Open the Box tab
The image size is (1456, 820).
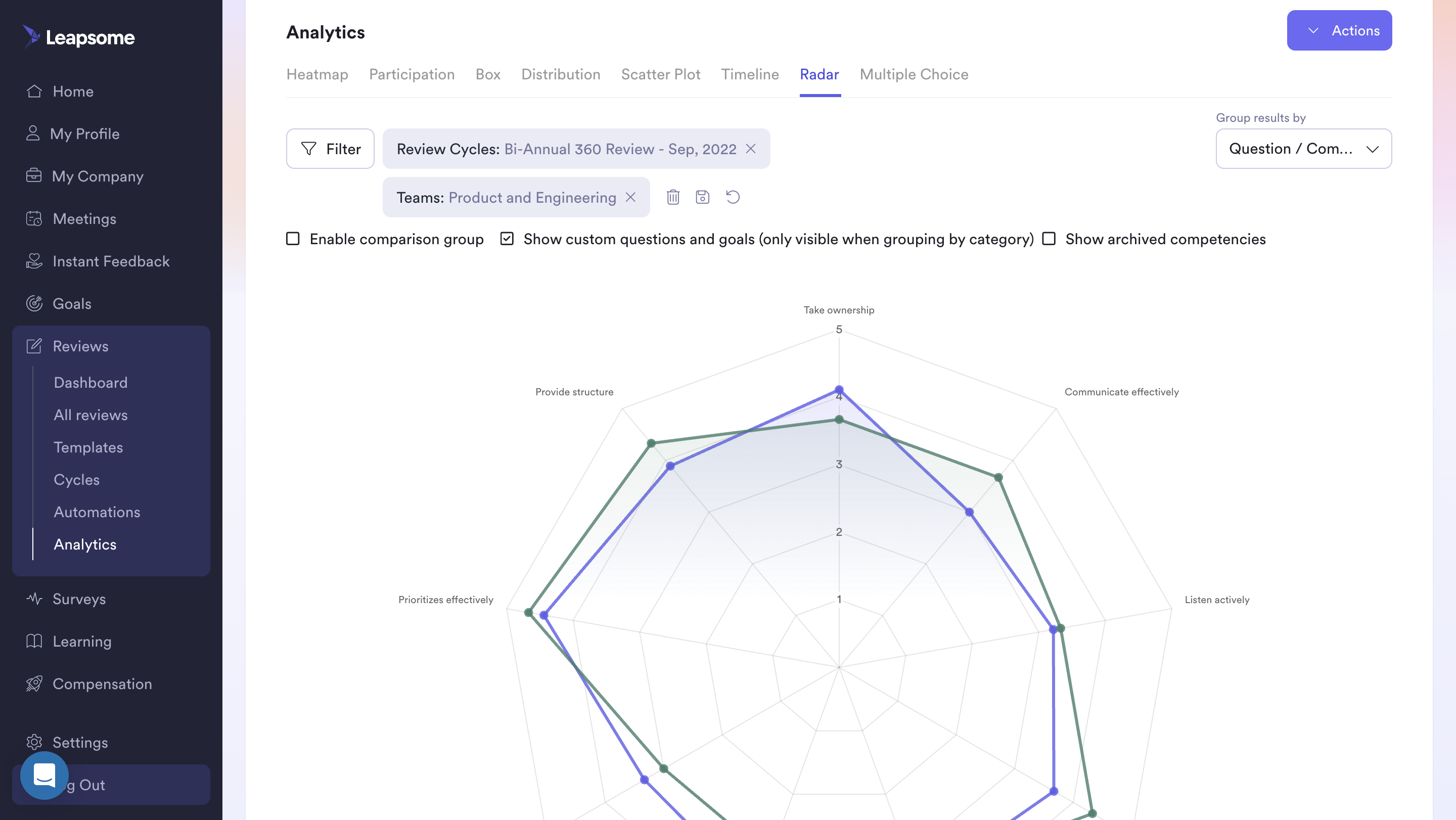[488, 74]
